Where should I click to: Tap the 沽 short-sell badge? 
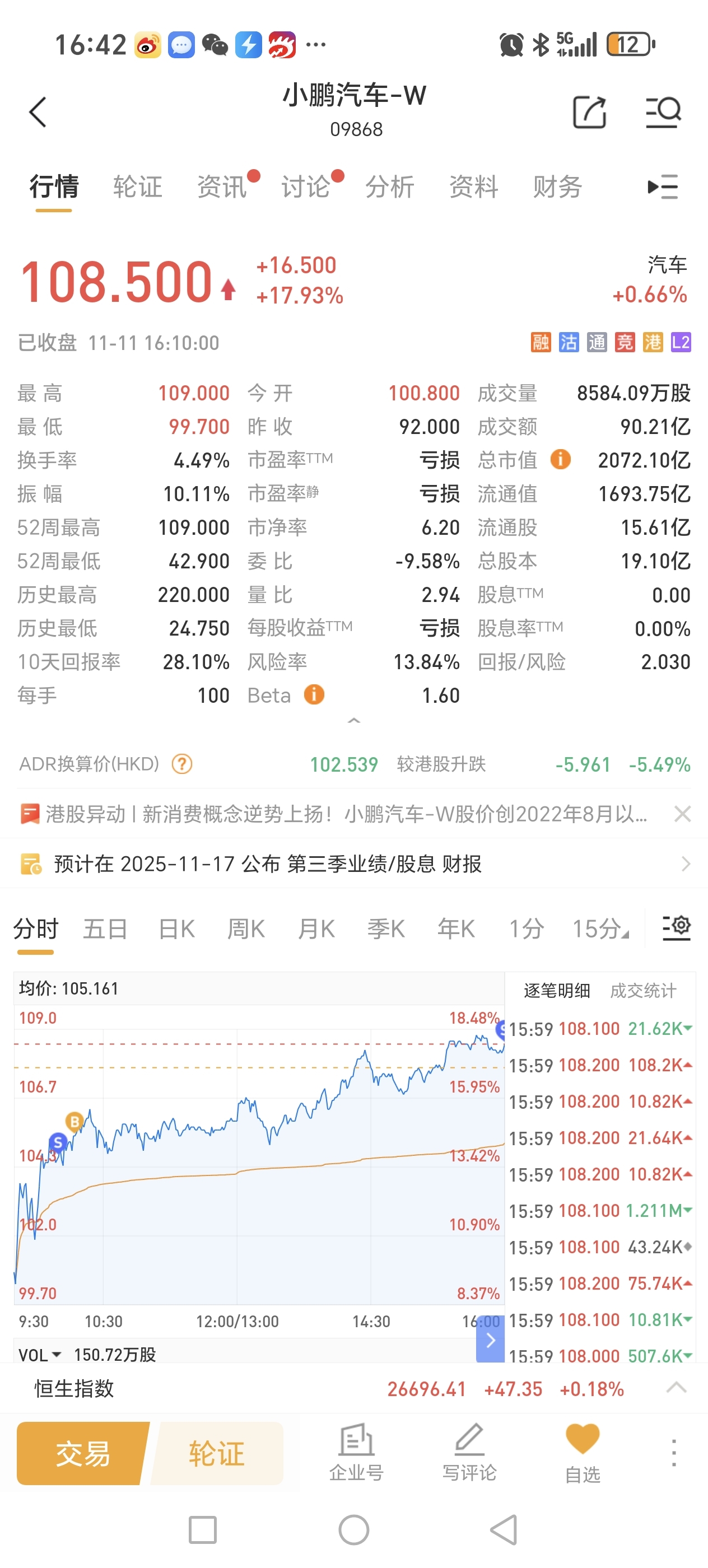pos(569,342)
